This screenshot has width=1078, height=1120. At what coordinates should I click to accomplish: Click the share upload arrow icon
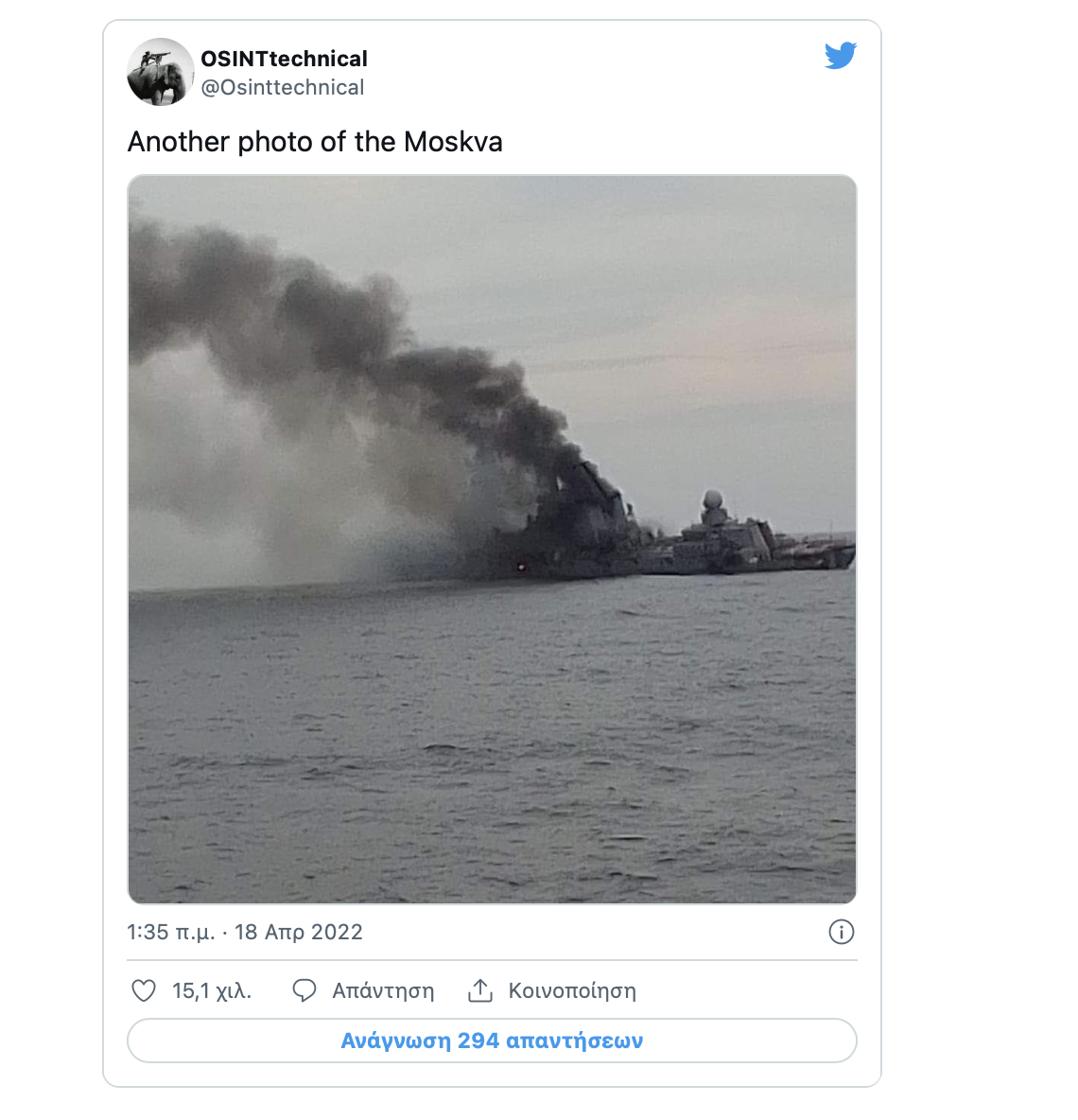(x=480, y=990)
